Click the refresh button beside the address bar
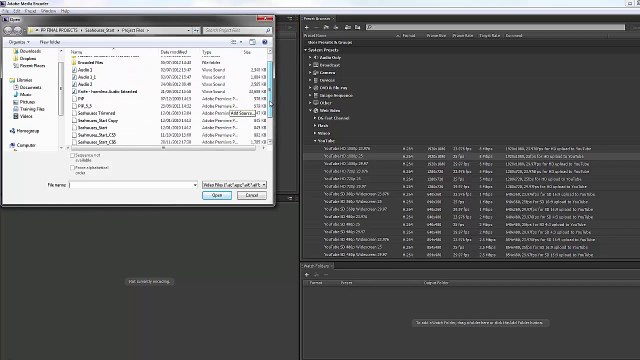The image size is (640, 360). point(196,30)
